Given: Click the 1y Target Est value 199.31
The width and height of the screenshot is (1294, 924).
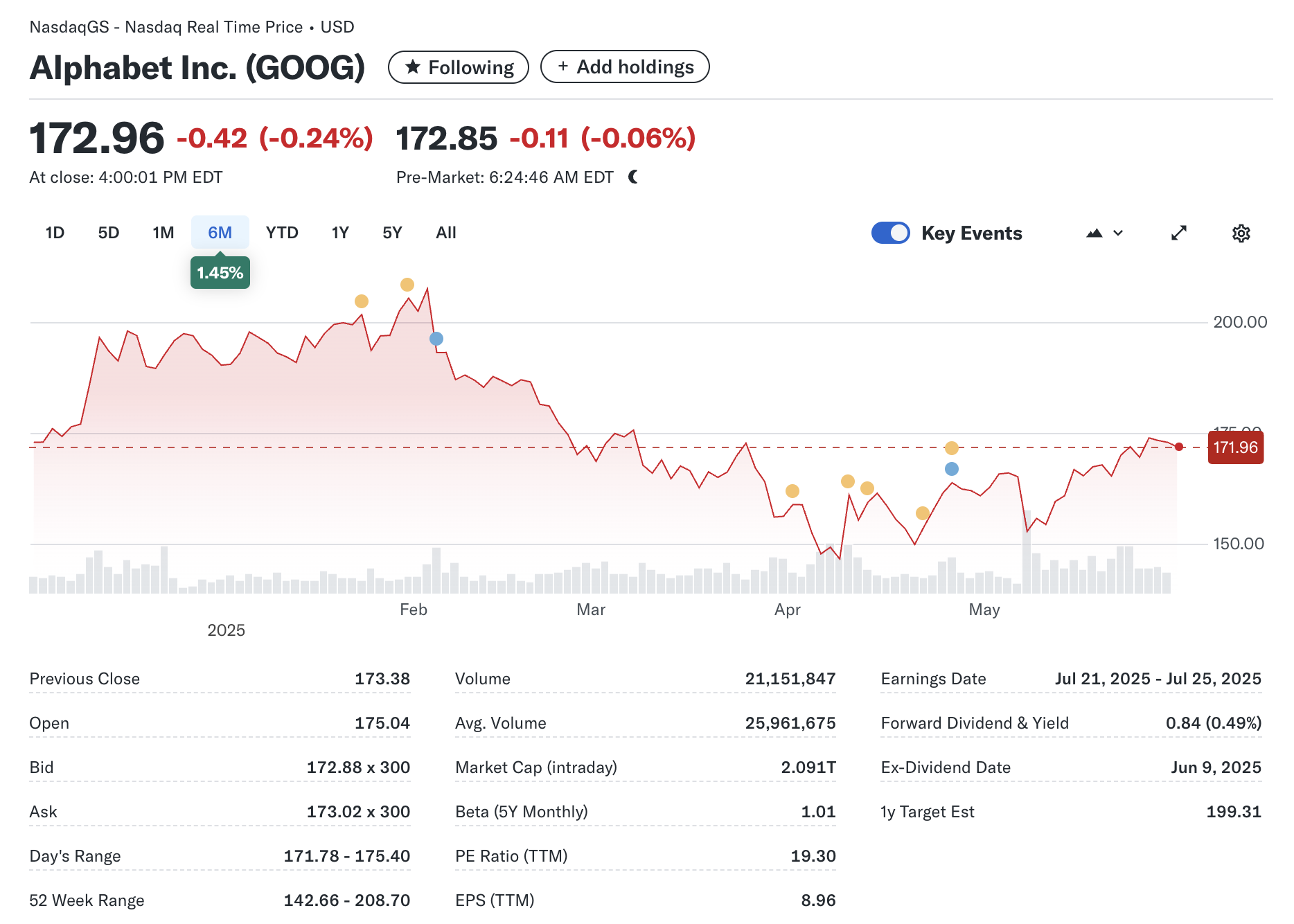Looking at the screenshot, I should [1234, 812].
